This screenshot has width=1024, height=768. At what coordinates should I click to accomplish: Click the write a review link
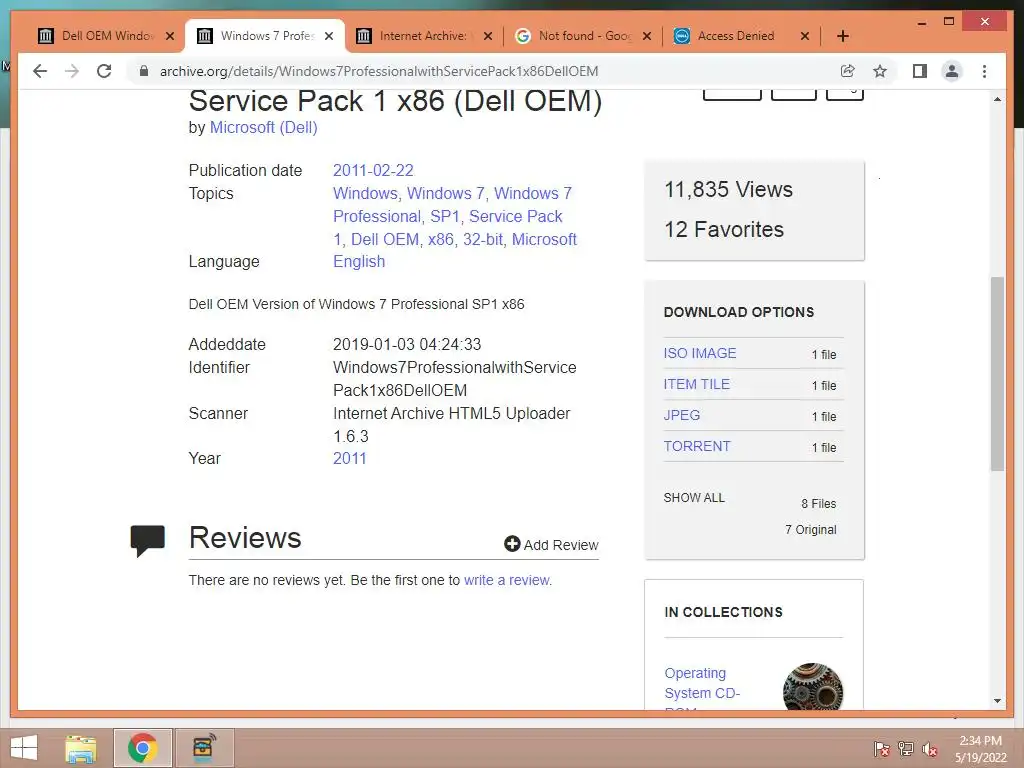point(507,580)
